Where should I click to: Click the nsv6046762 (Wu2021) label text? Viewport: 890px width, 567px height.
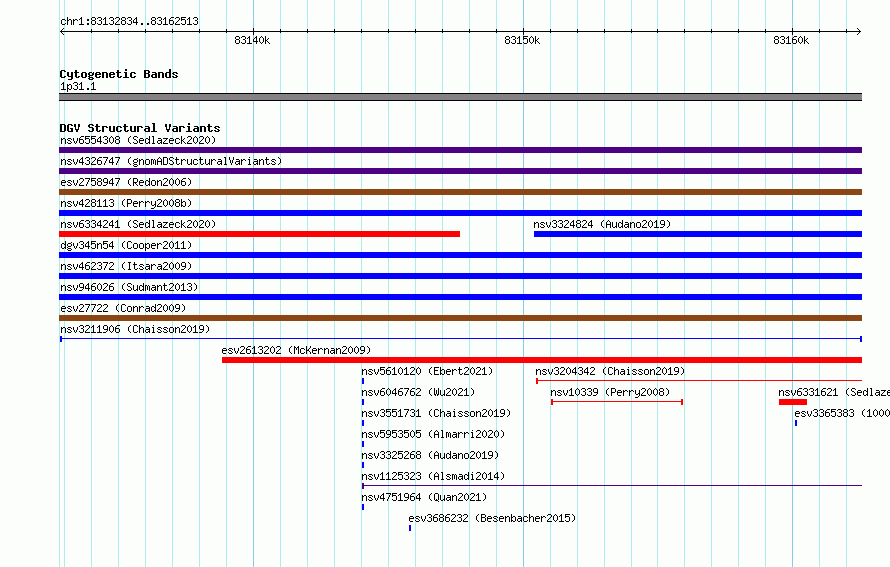point(418,392)
